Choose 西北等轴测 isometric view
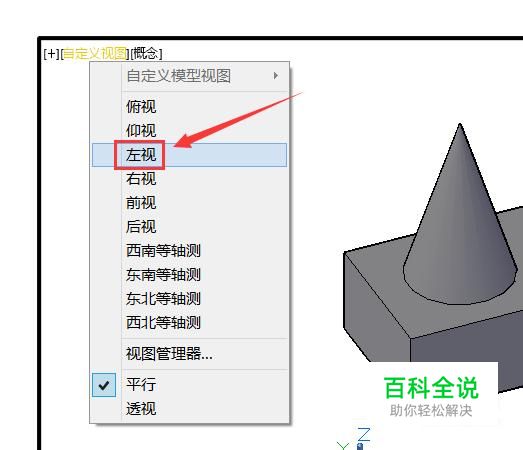This screenshot has width=523, height=450. pyautogui.click(x=163, y=323)
